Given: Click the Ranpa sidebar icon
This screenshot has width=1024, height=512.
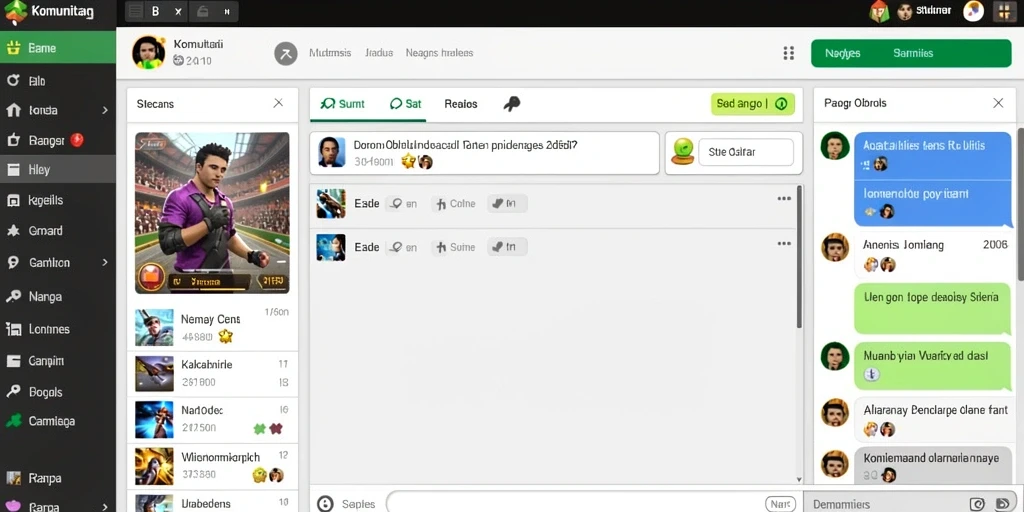Looking at the screenshot, I should pos(13,478).
